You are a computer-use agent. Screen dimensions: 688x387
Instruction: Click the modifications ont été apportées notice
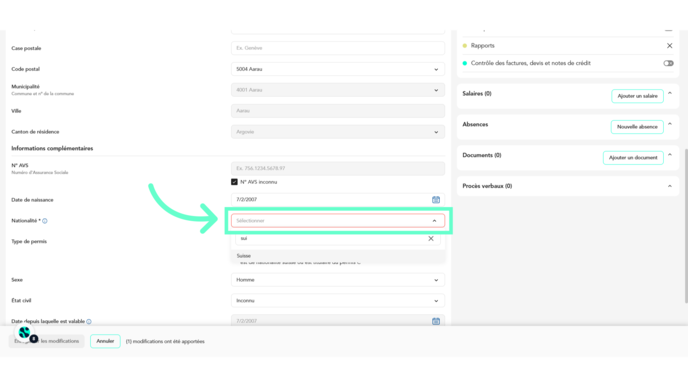(x=165, y=341)
